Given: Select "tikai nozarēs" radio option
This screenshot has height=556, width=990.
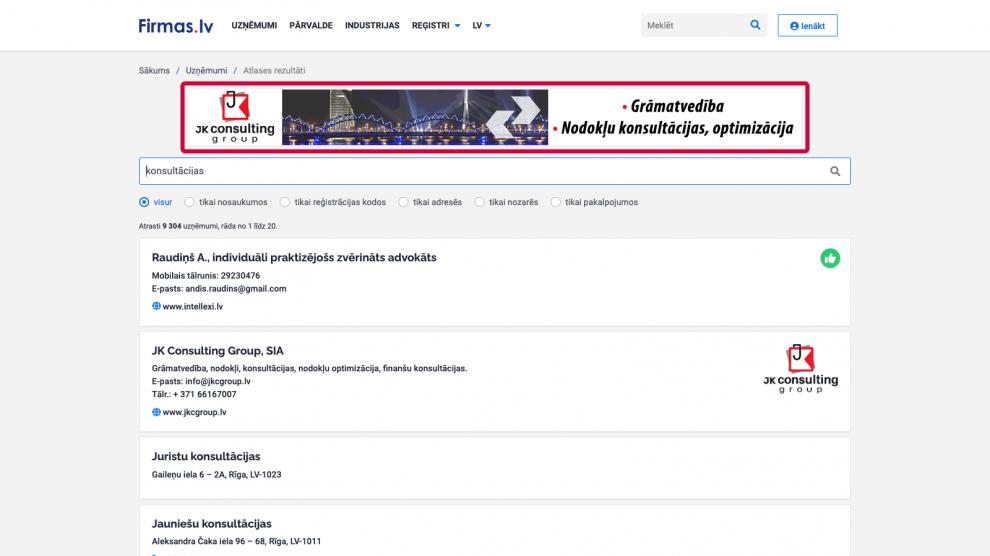Looking at the screenshot, I should pos(480,202).
